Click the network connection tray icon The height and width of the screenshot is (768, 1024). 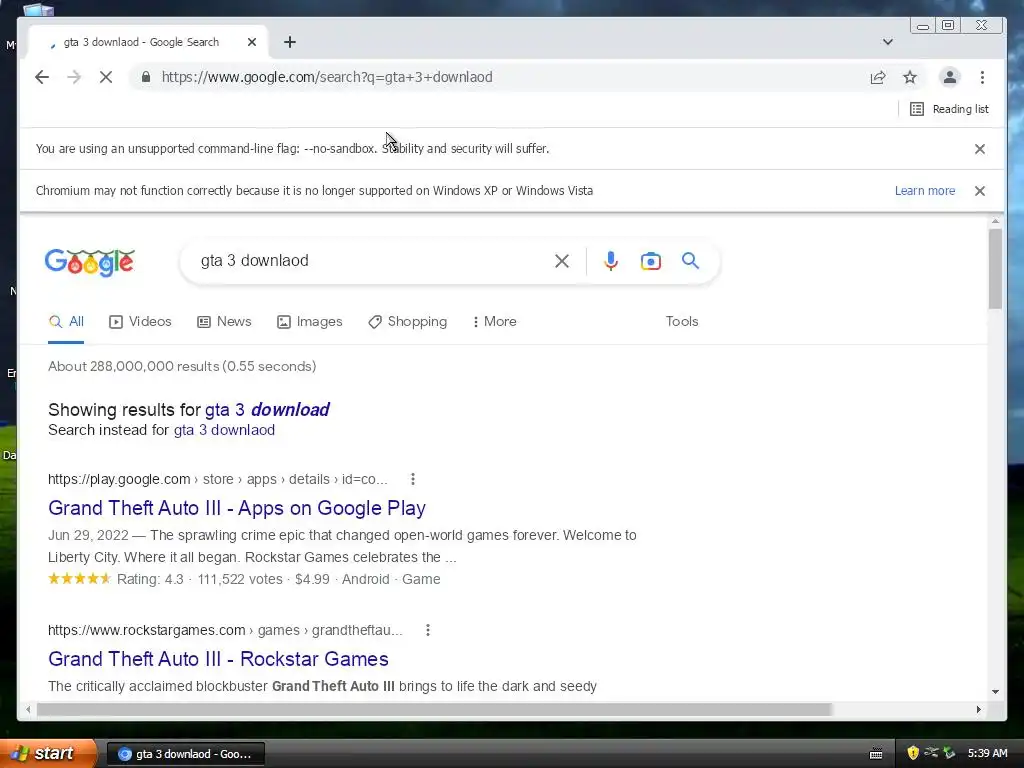click(x=931, y=753)
